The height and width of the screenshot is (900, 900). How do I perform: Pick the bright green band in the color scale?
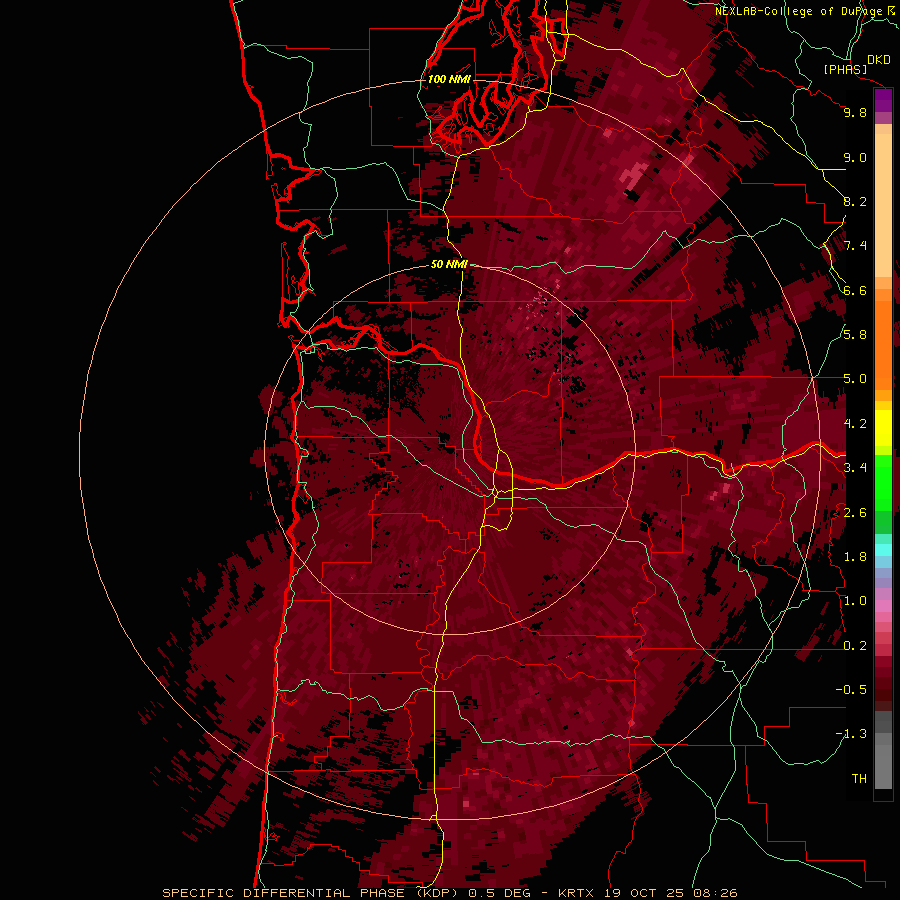883,482
